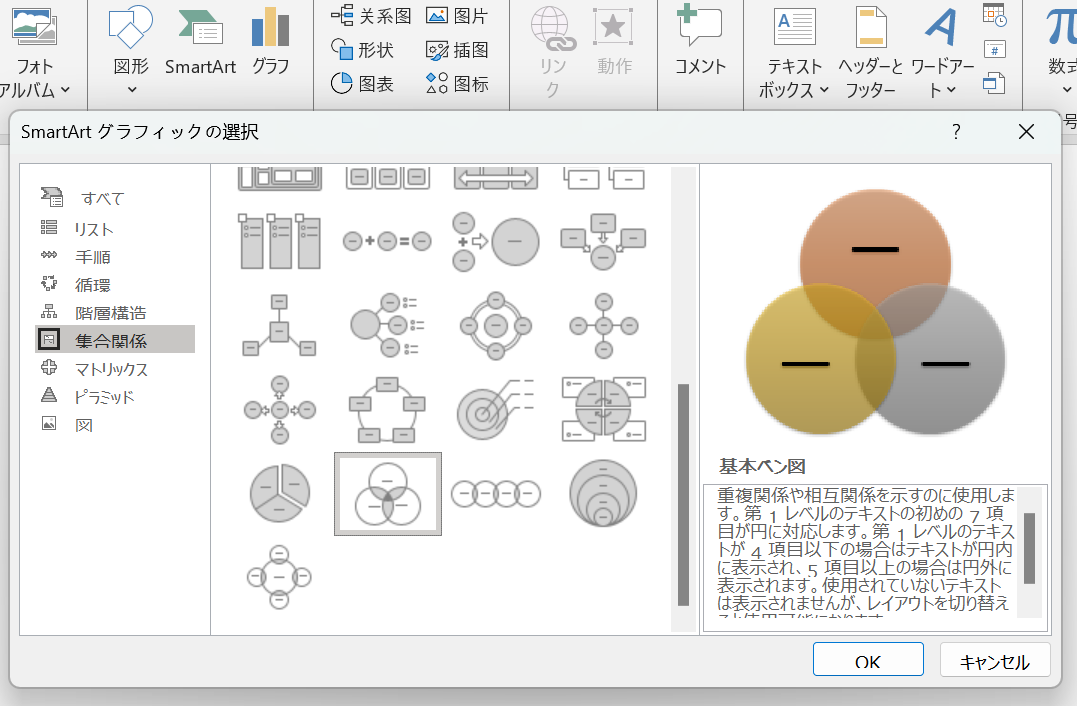This screenshot has width=1077, height=706.
Task: Select the 集合関係 category
Action: (115, 341)
